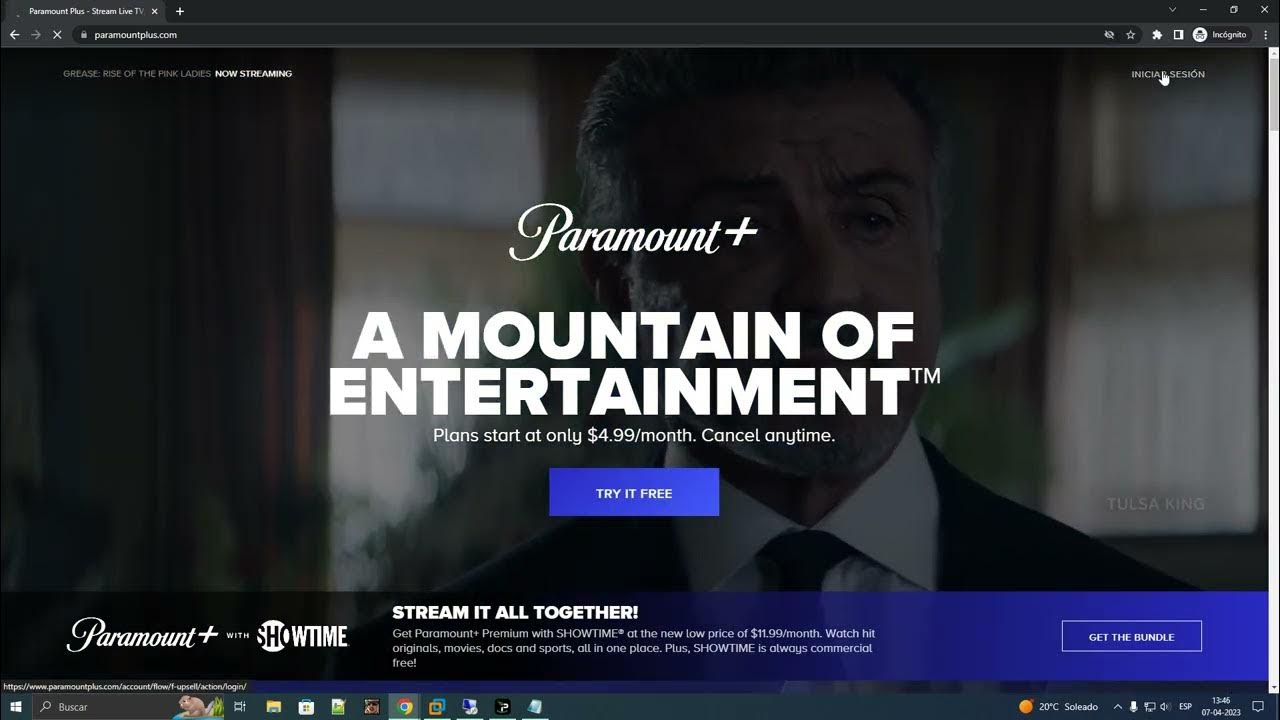1280x720 pixels.
Task: Click the Chrome icon on the taskbar
Action: (x=404, y=707)
